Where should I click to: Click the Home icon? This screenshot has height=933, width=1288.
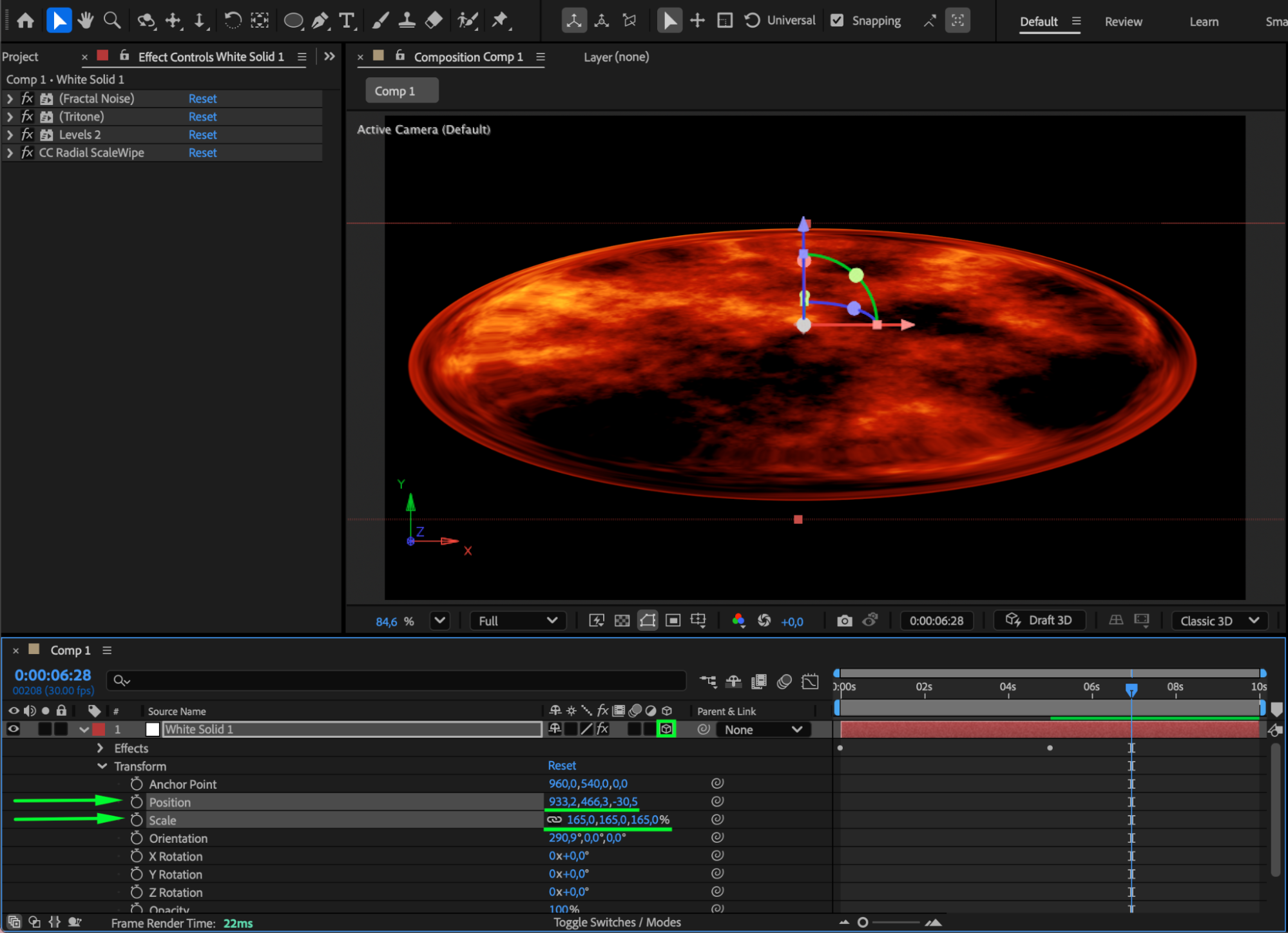pos(26,21)
